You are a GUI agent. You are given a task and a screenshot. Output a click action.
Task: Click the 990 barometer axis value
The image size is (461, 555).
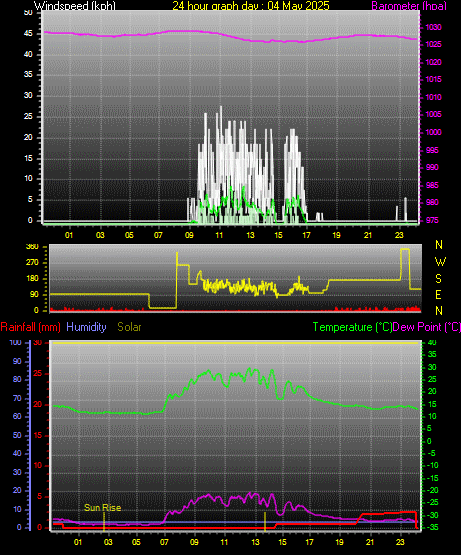432,167
